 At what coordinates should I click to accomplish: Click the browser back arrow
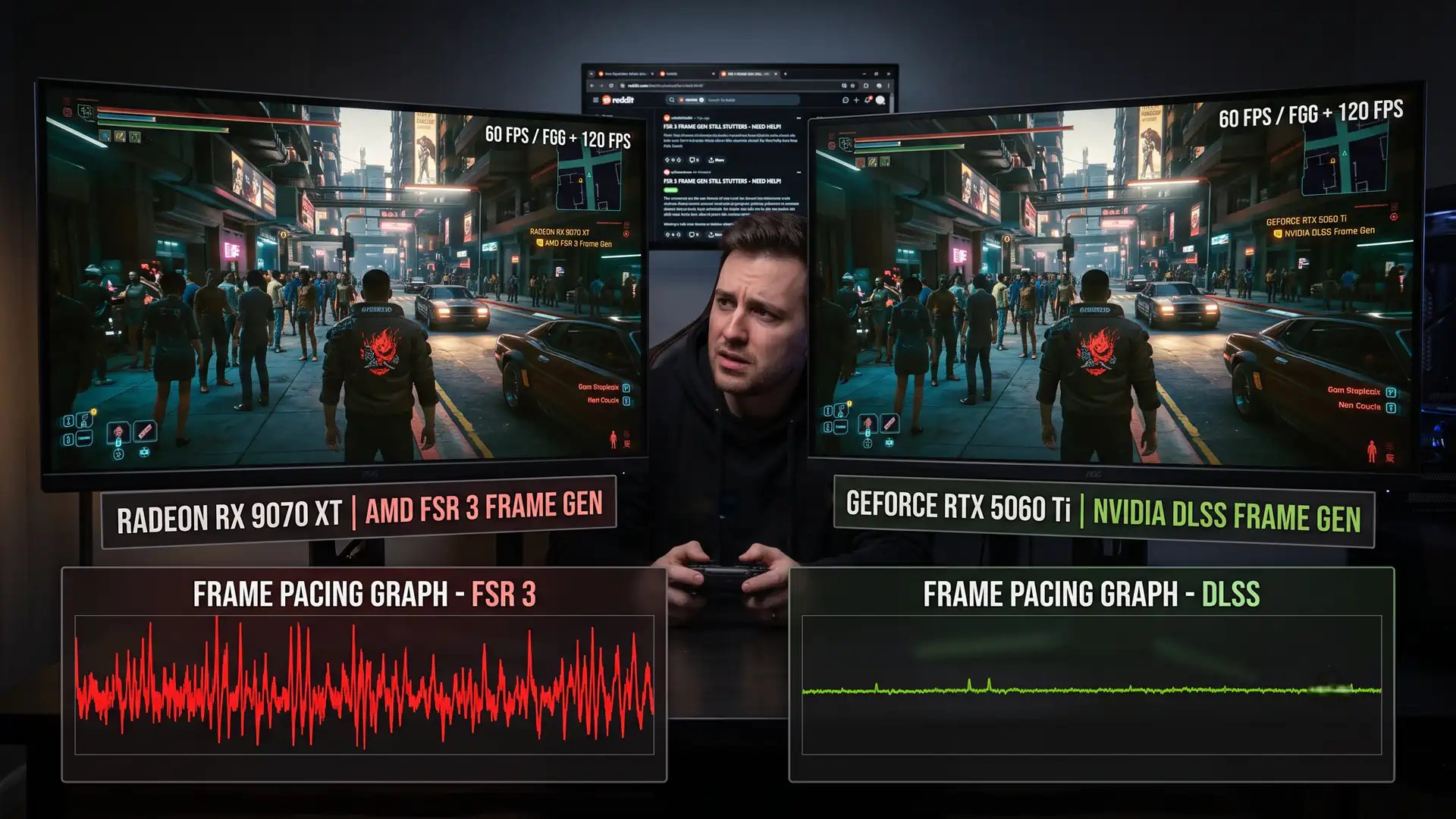[x=592, y=86]
